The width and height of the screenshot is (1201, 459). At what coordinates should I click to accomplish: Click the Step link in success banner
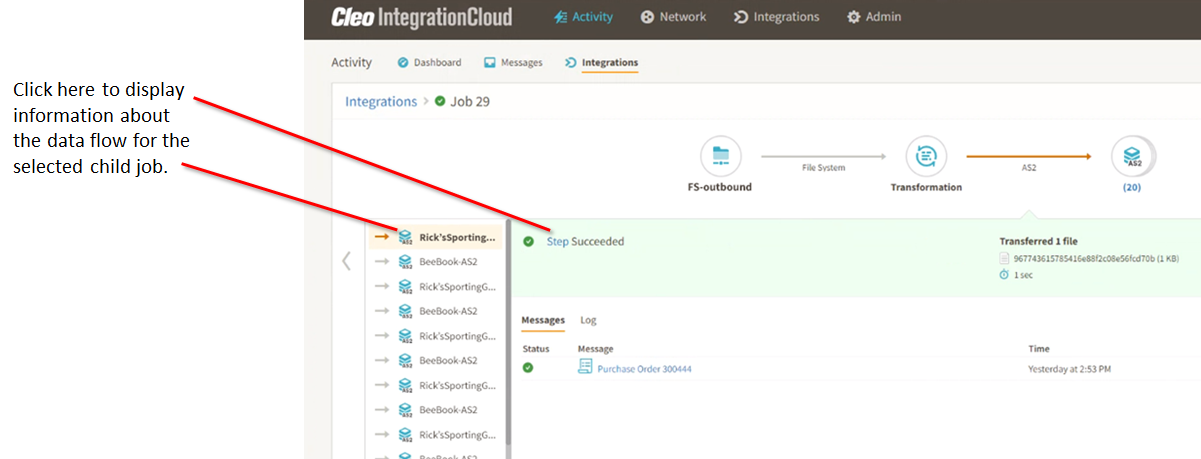[557, 241]
